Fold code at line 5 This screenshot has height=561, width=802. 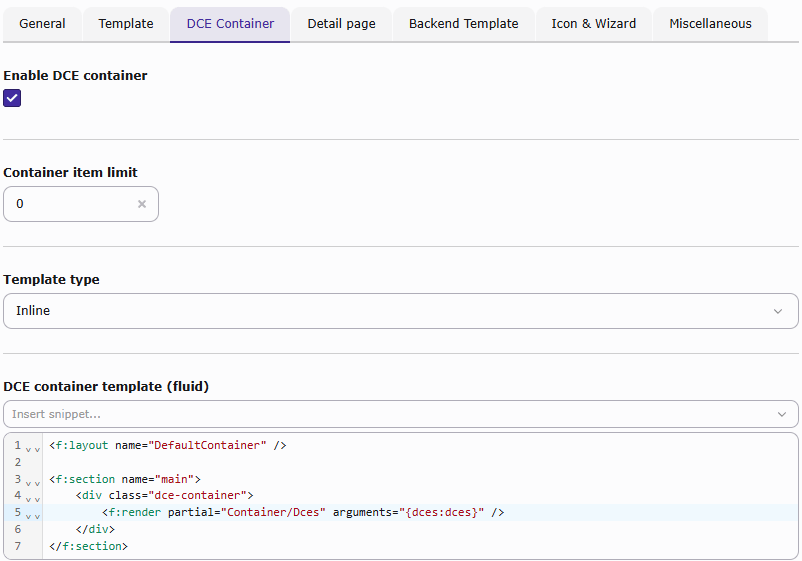pyautogui.click(x=33, y=517)
